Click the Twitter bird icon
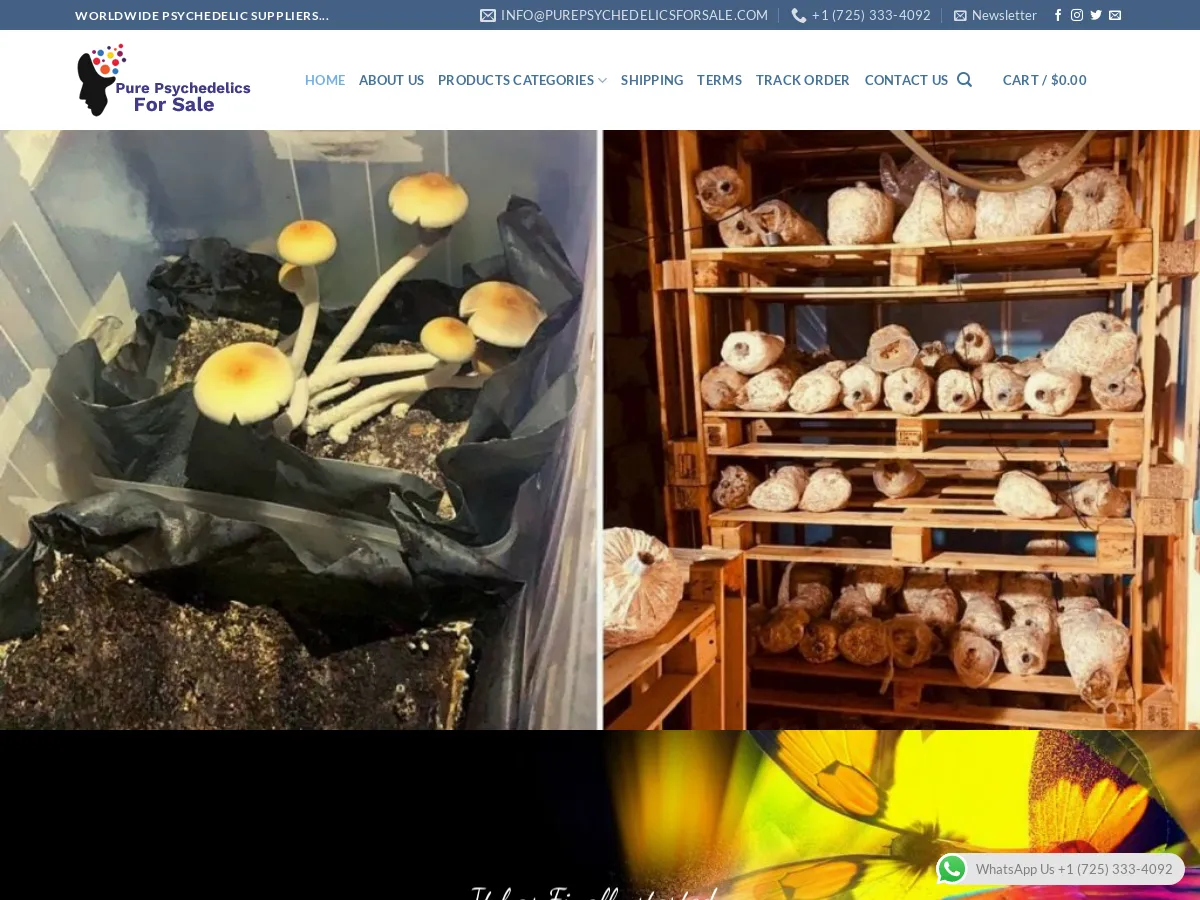Screen dimensions: 1200x900 coord(1096,15)
